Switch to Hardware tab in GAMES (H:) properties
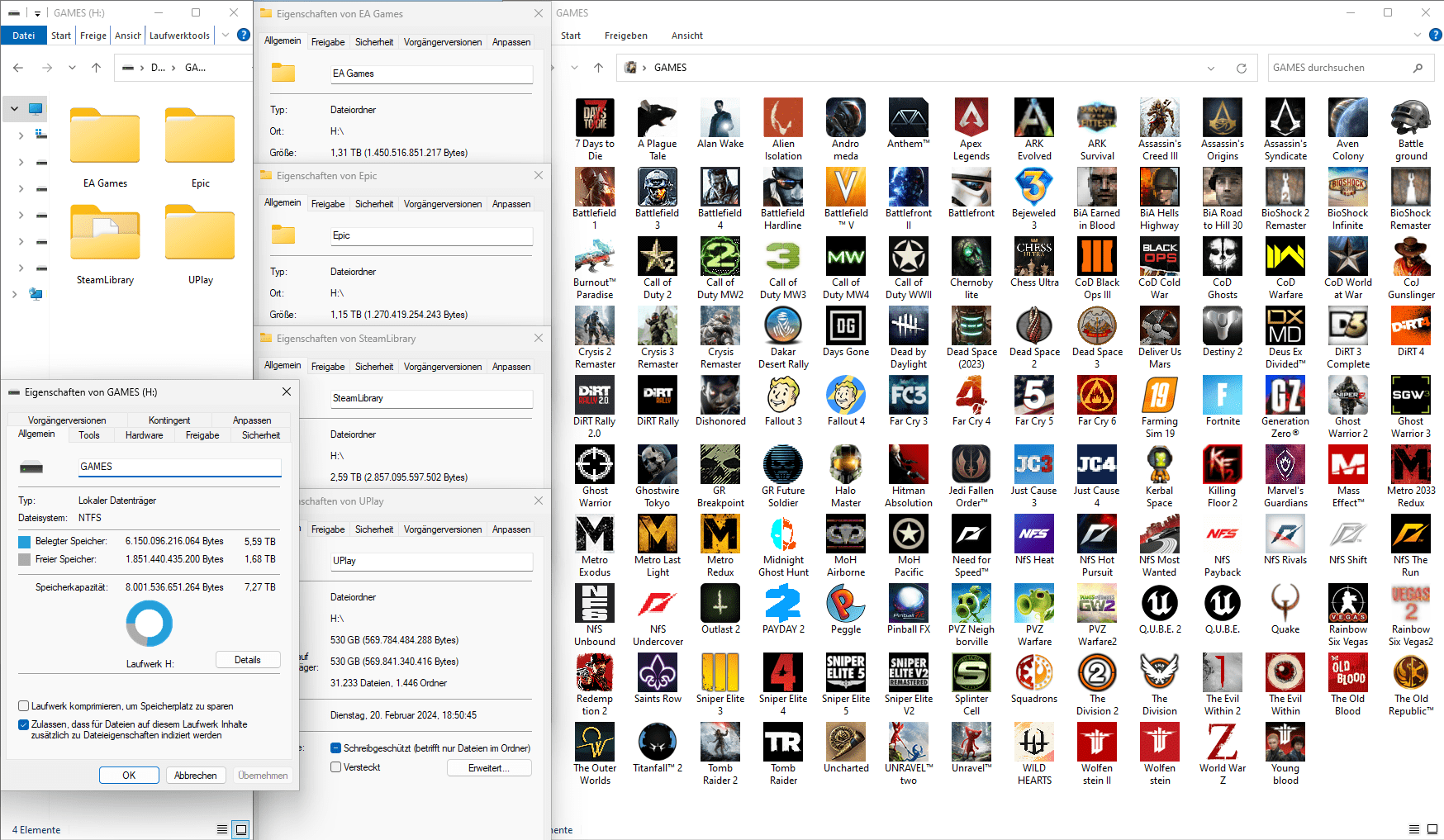Image resolution: width=1444 pixels, height=840 pixels. (145, 435)
